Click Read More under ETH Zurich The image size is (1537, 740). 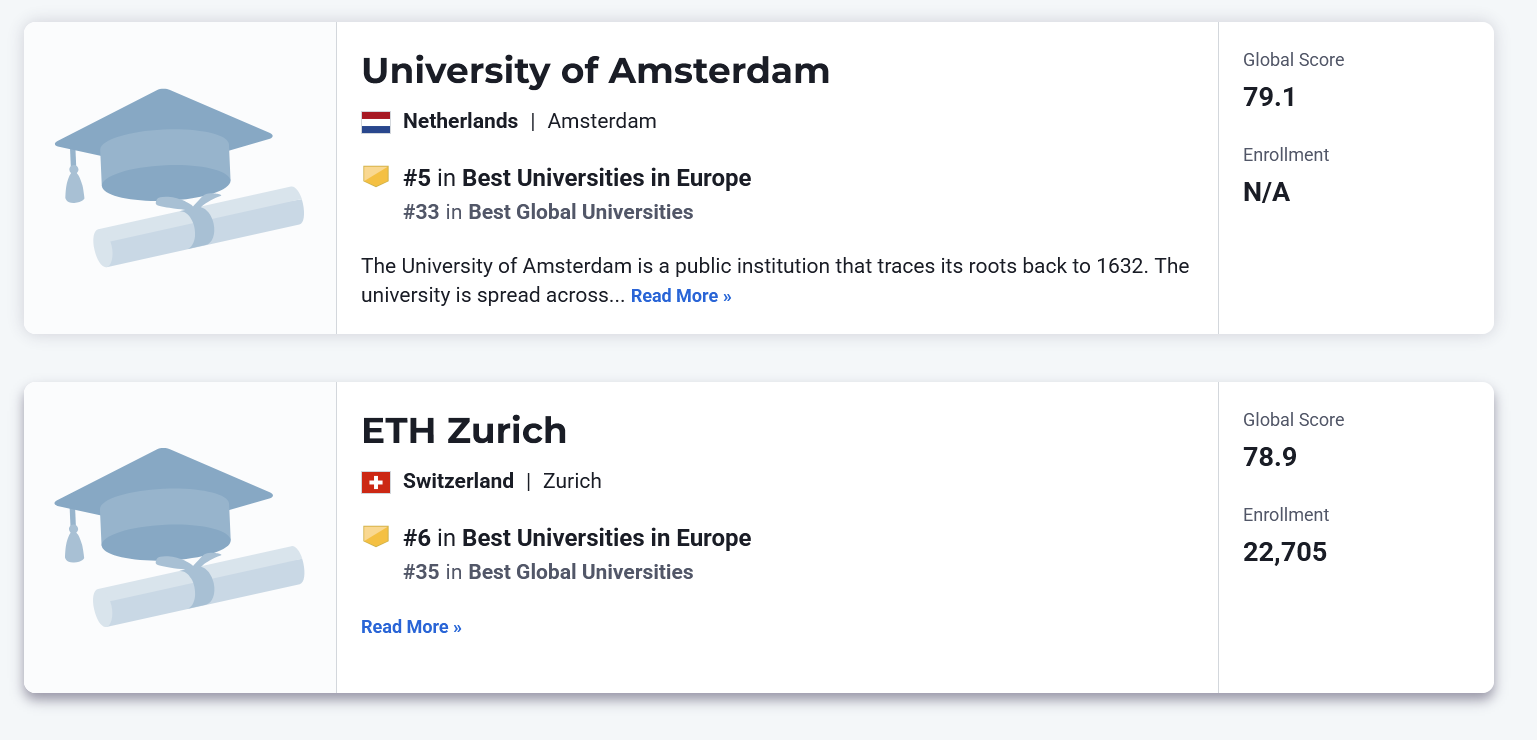pos(411,627)
